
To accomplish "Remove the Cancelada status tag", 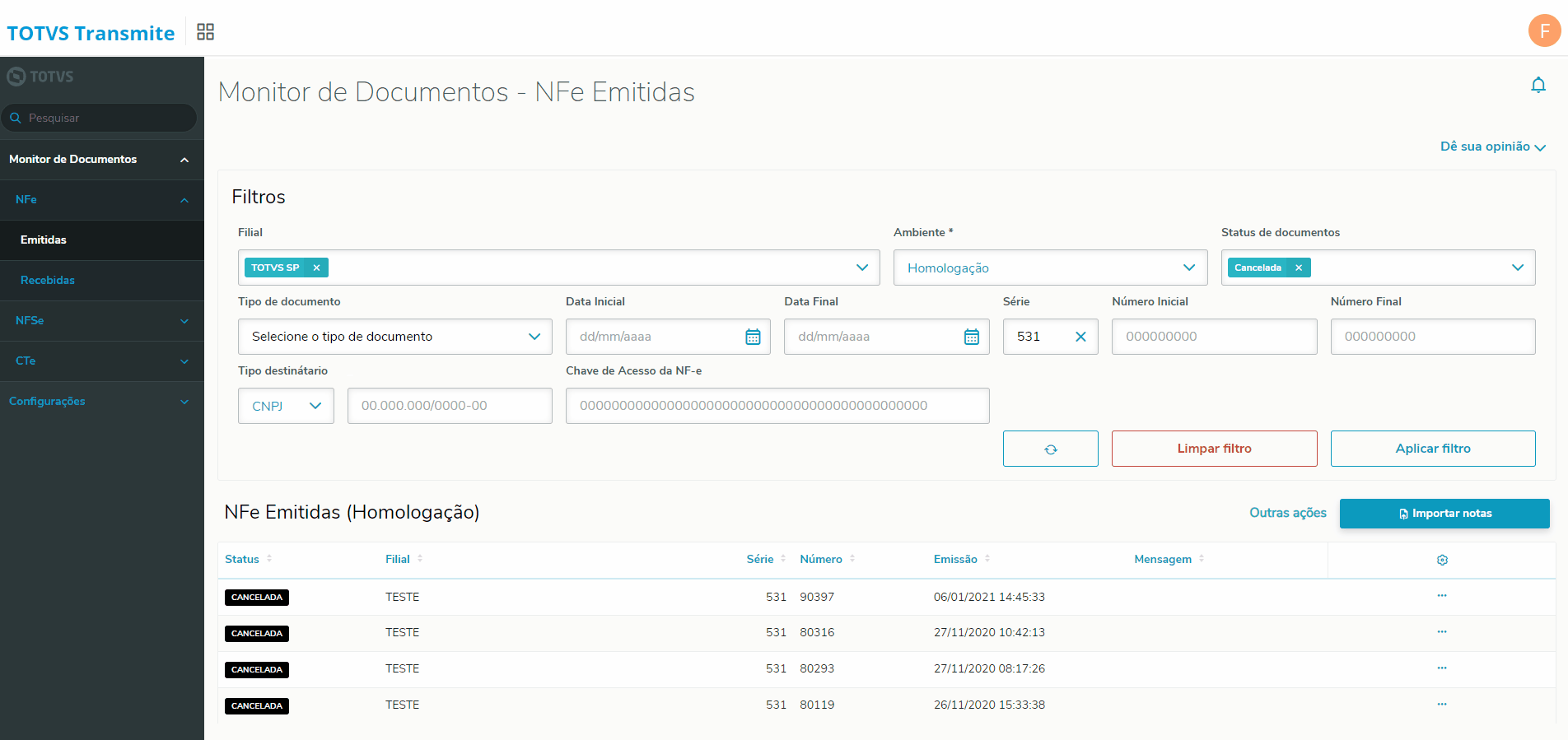I will 1299,268.
